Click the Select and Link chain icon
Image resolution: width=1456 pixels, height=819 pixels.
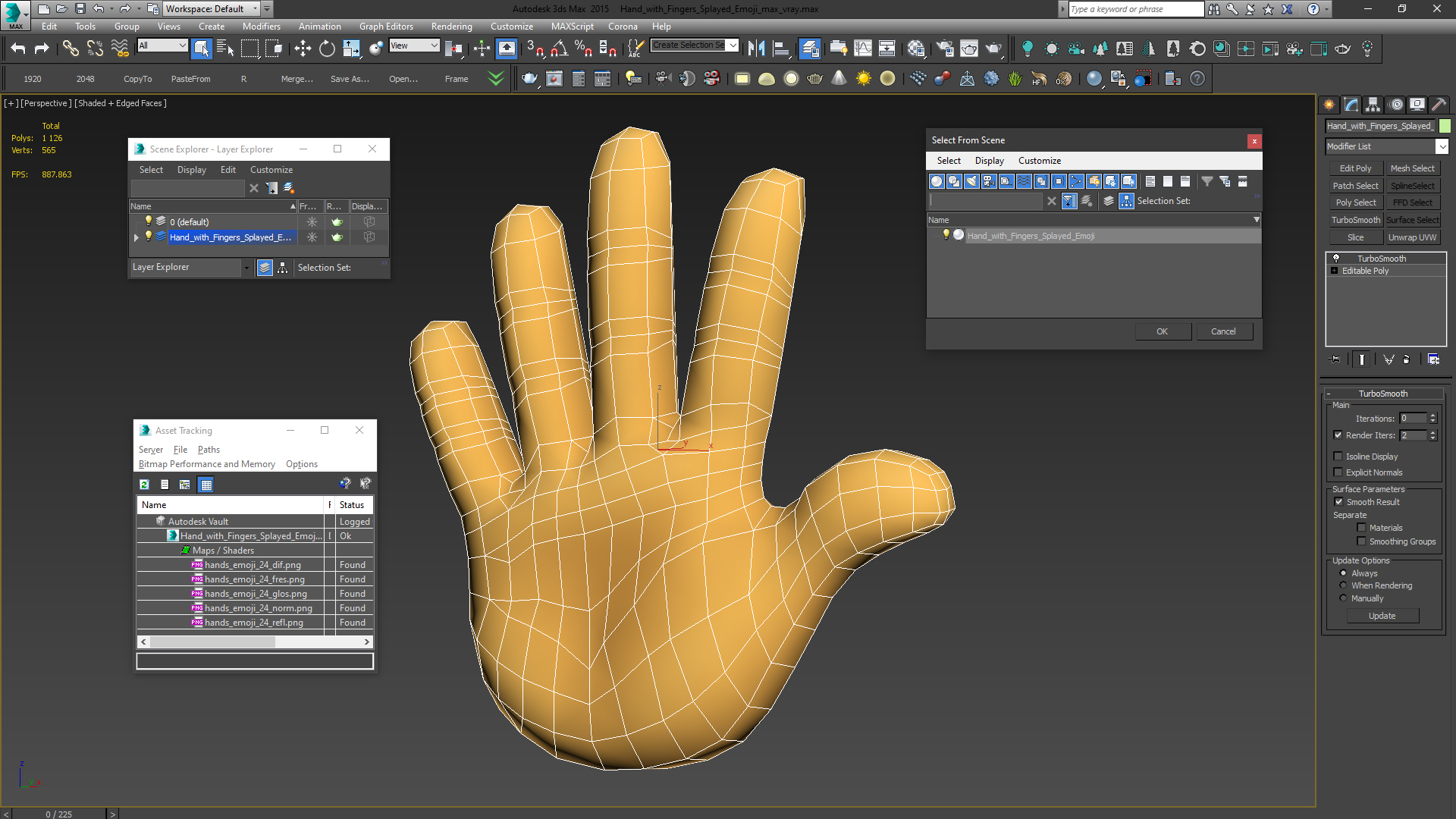[71, 49]
